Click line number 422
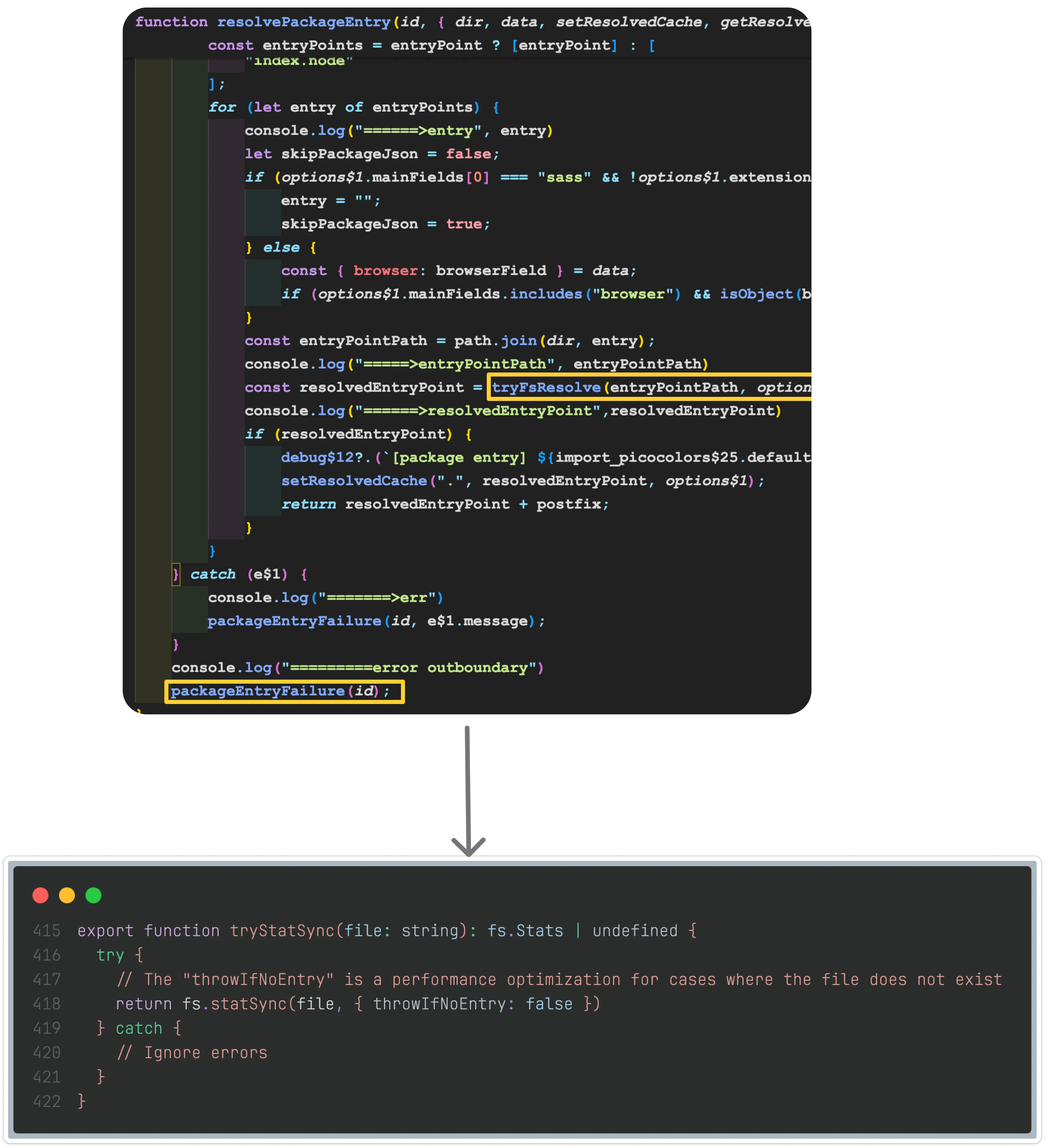Screen dimensions: 1045x1148 [47, 1101]
